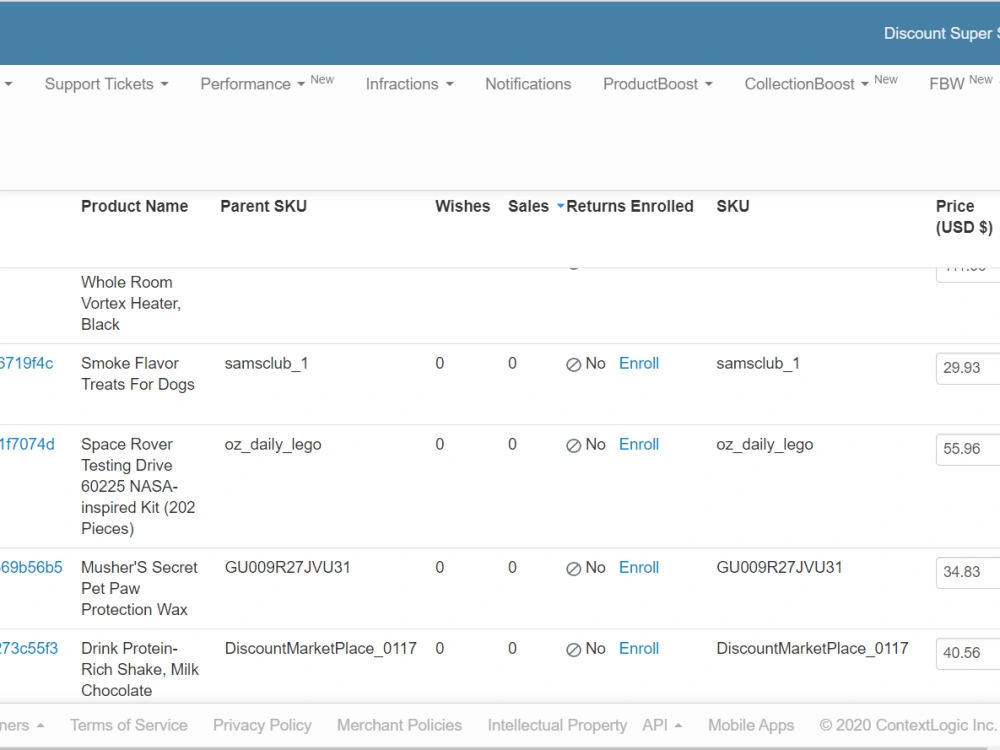1000x750 pixels.
Task: Go to Notifications
Action: (528, 84)
